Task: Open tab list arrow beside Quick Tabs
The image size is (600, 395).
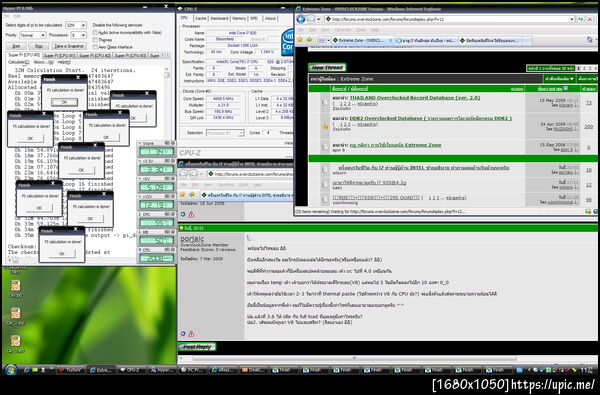Action: (328, 40)
